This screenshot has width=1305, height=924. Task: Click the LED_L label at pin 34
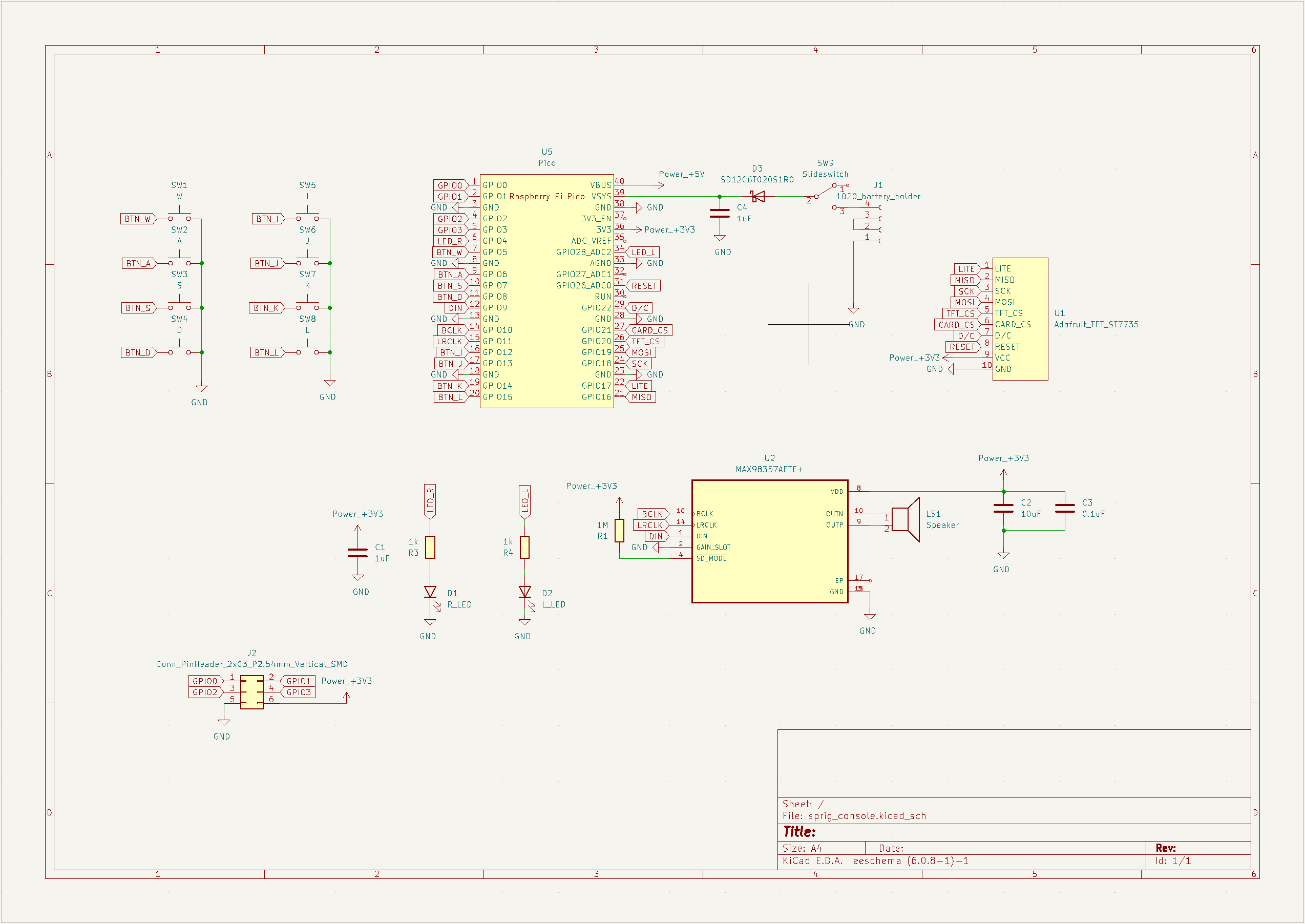tap(643, 253)
